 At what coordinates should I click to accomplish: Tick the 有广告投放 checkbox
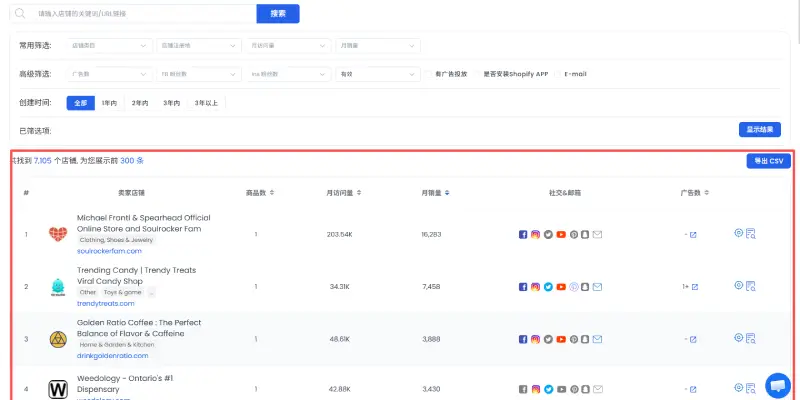click(x=429, y=74)
